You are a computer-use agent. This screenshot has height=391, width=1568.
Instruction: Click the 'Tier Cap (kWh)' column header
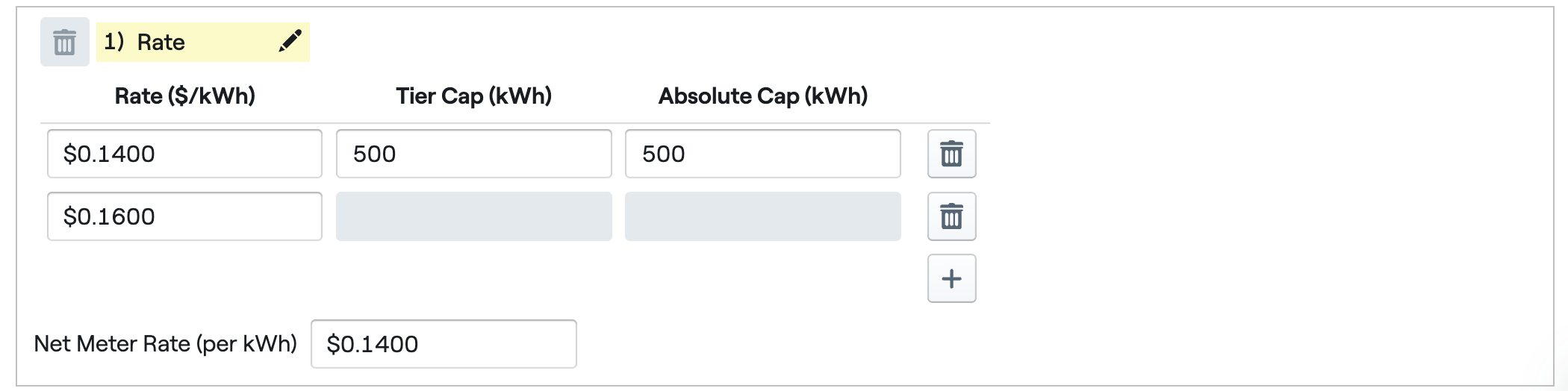pos(473,96)
